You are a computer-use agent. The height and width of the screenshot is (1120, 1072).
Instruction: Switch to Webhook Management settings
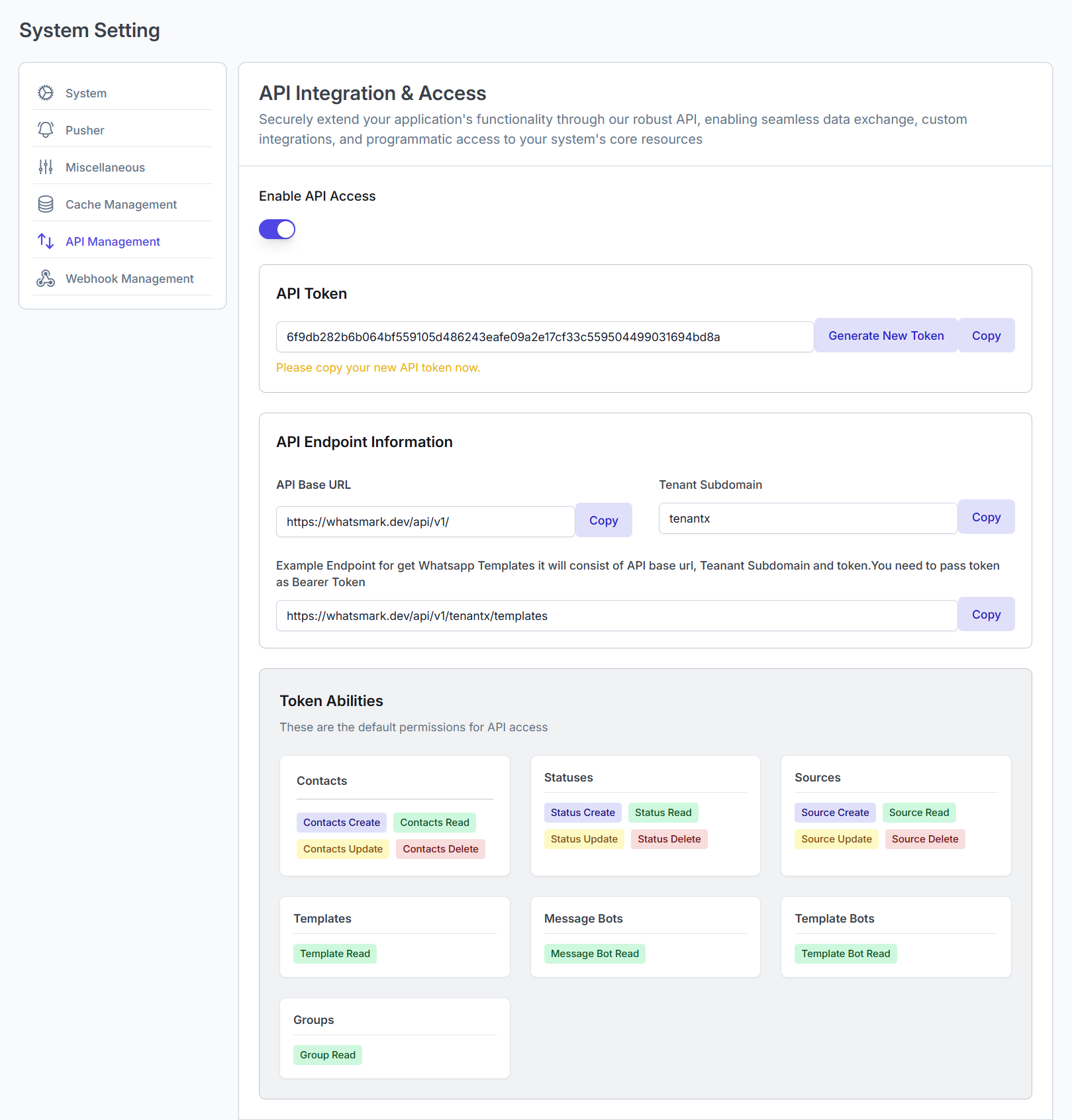[x=129, y=278]
